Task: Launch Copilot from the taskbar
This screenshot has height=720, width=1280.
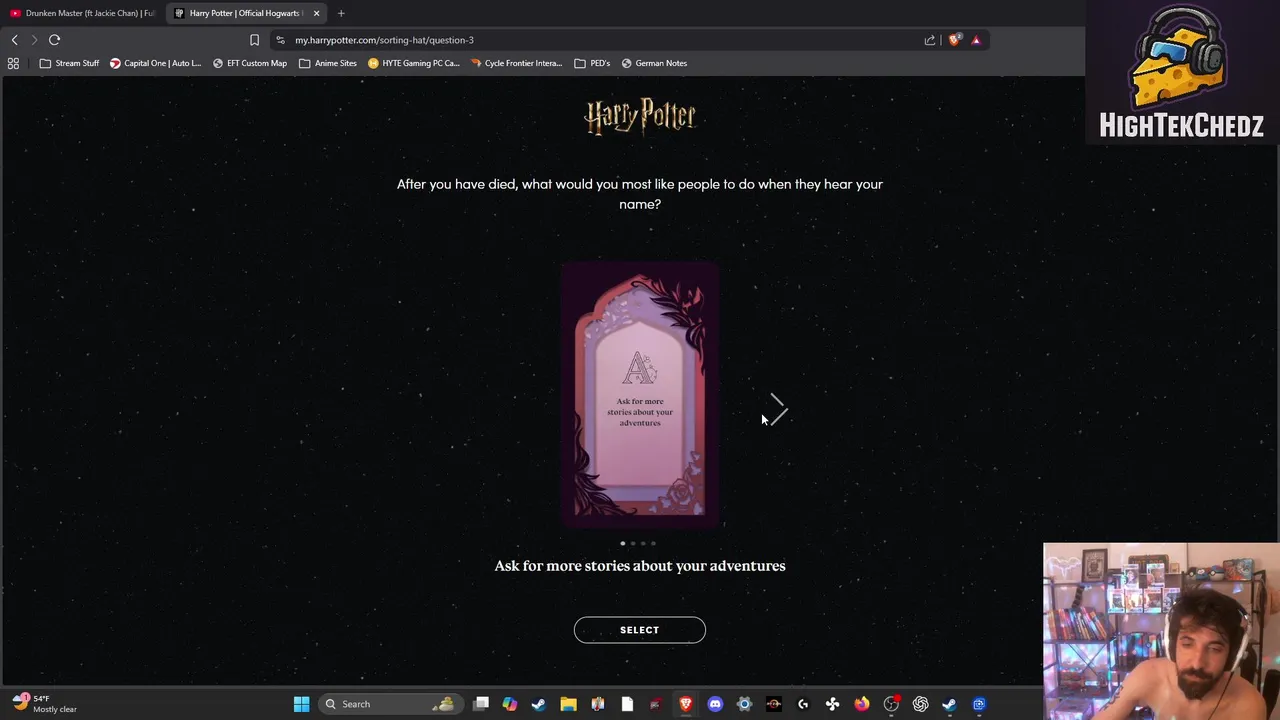Action: [x=510, y=704]
